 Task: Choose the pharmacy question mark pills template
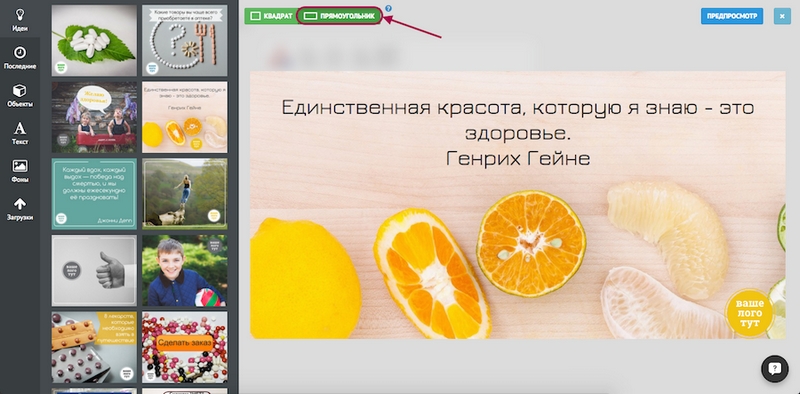185,40
